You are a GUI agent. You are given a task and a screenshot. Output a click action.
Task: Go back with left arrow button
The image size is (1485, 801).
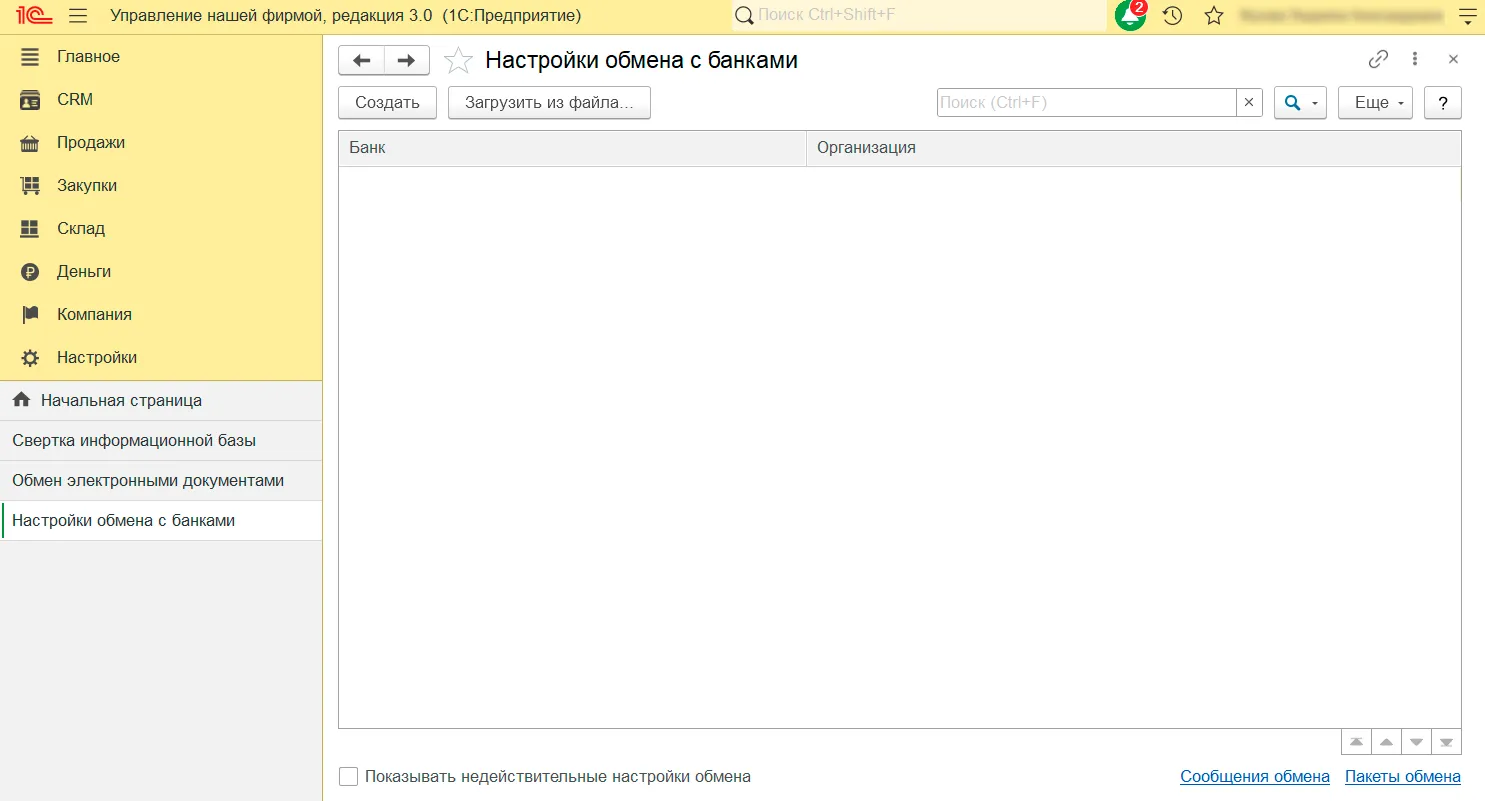pyautogui.click(x=362, y=60)
